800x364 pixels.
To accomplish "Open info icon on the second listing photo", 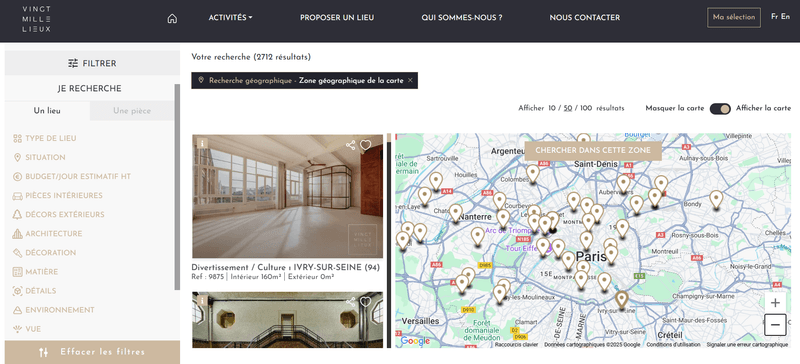I will 202,301.
